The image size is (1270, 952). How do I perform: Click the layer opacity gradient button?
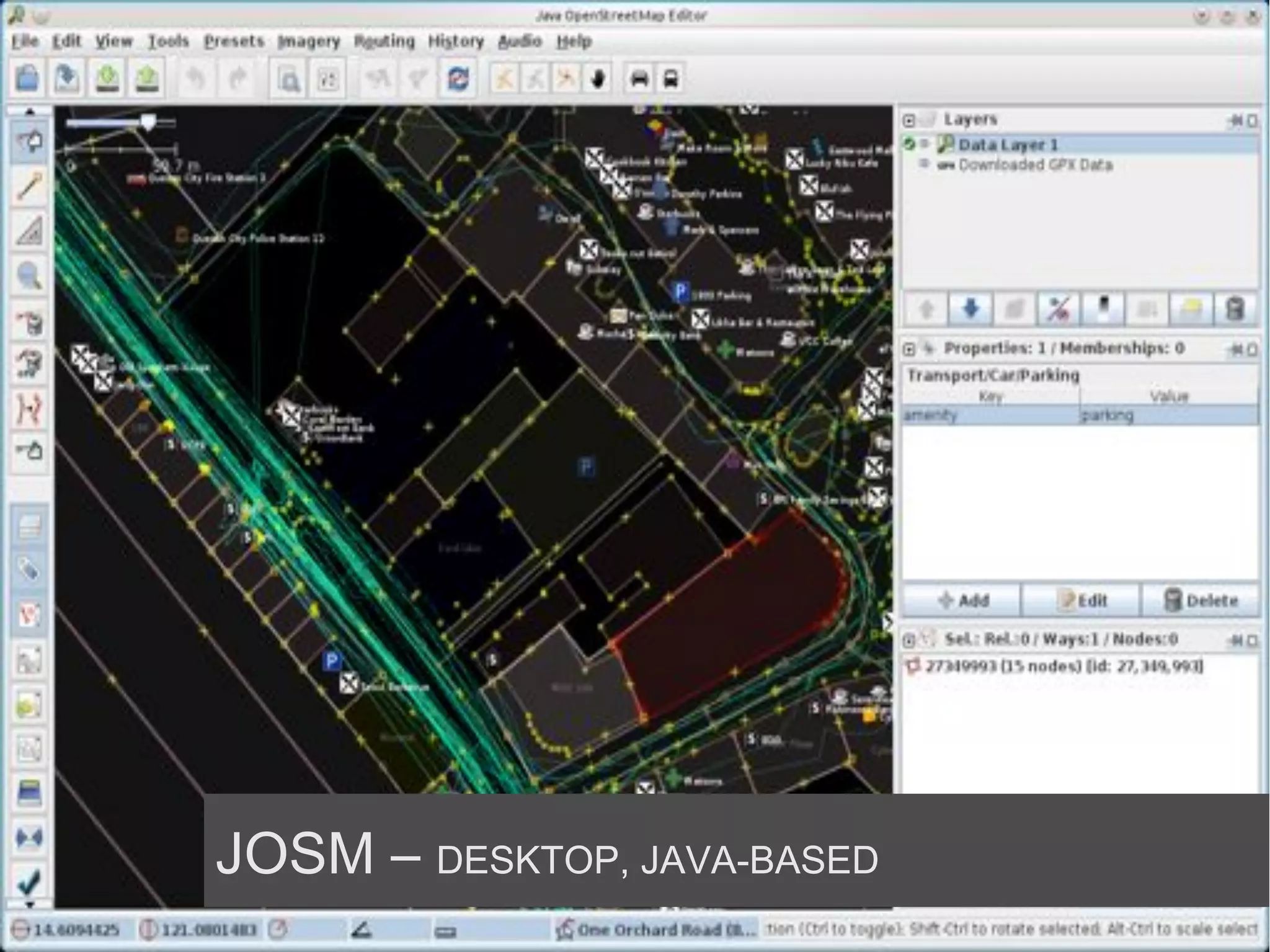[1103, 309]
